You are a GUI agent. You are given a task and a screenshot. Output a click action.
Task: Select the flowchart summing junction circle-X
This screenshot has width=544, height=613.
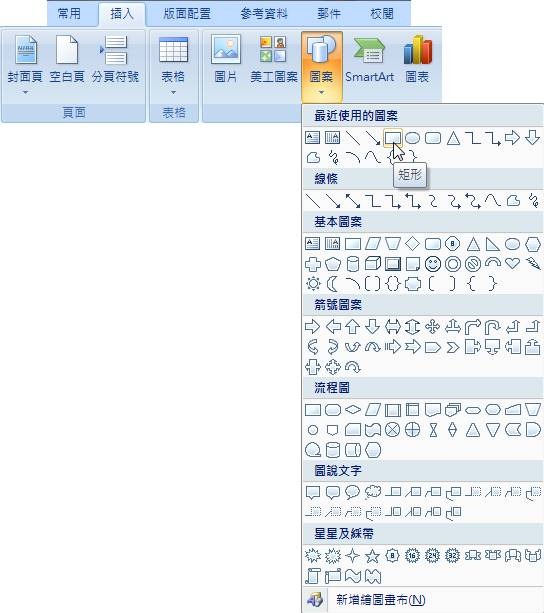pos(393,430)
